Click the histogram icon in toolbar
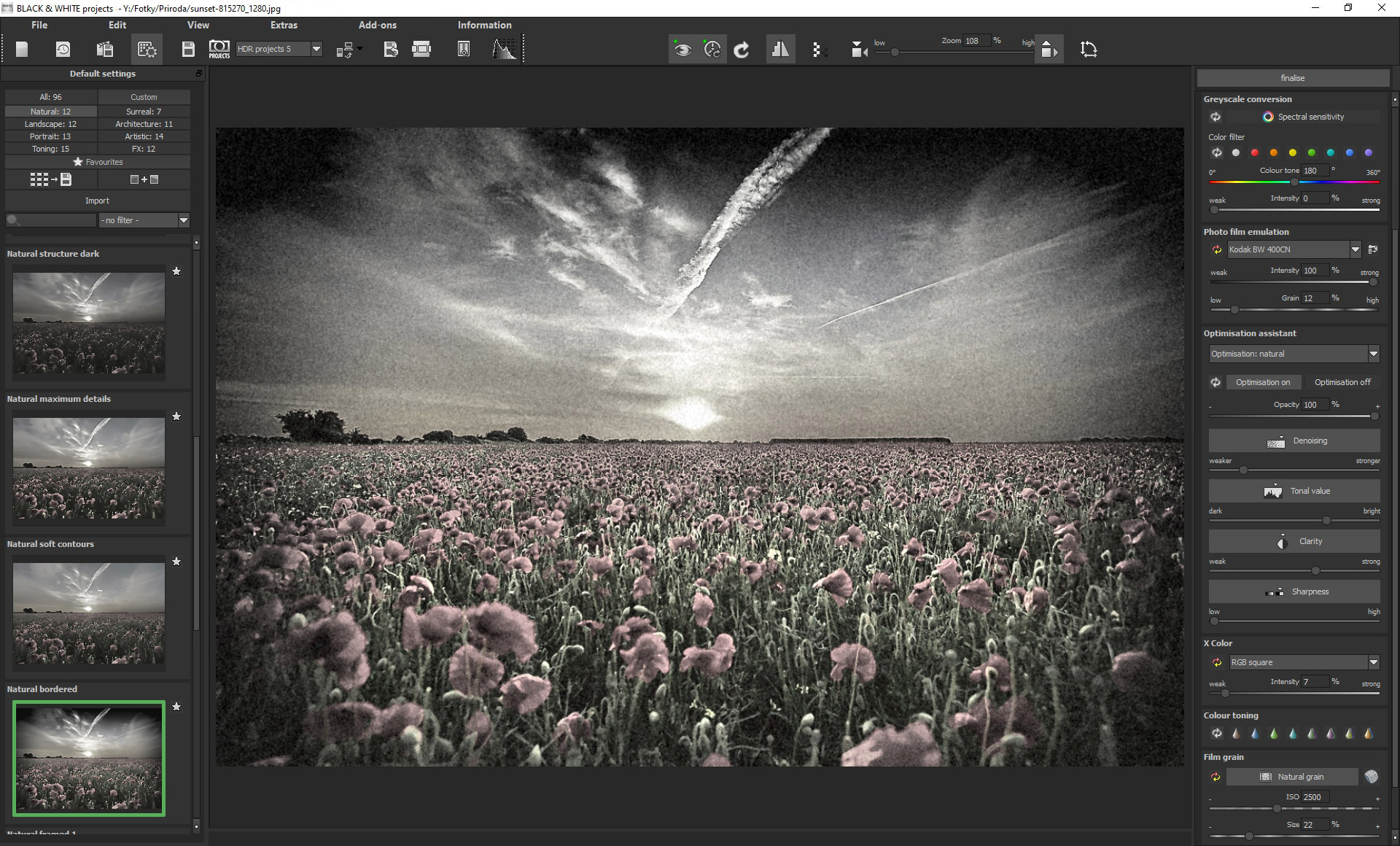 pyautogui.click(x=504, y=49)
